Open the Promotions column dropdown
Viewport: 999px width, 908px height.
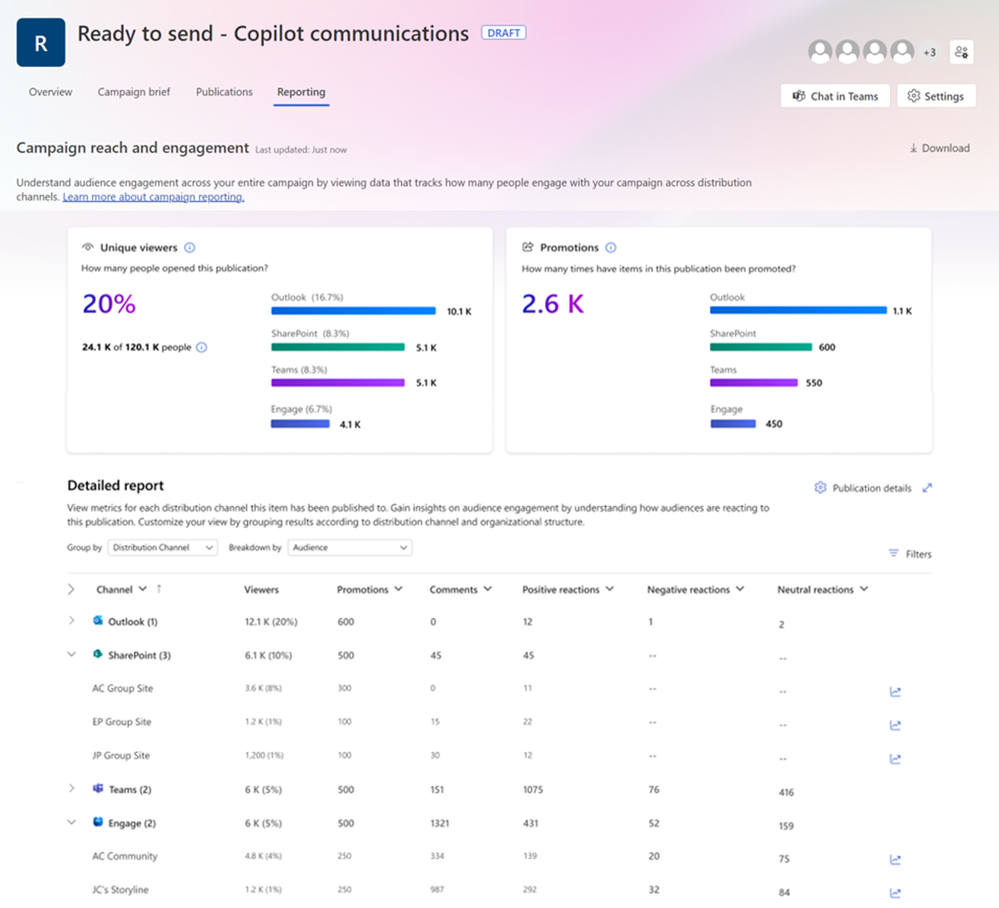click(399, 589)
